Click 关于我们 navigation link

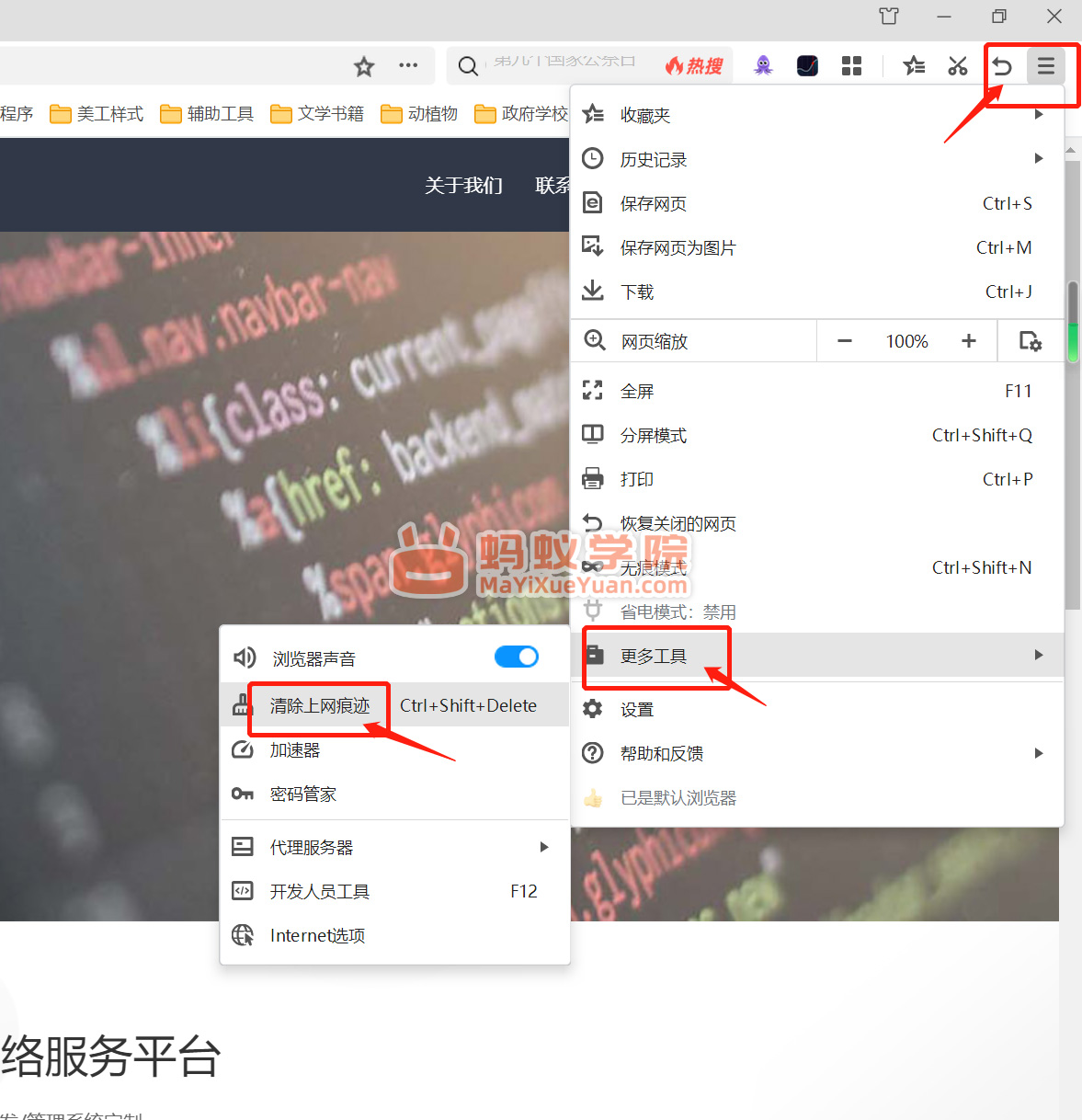click(463, 185)
